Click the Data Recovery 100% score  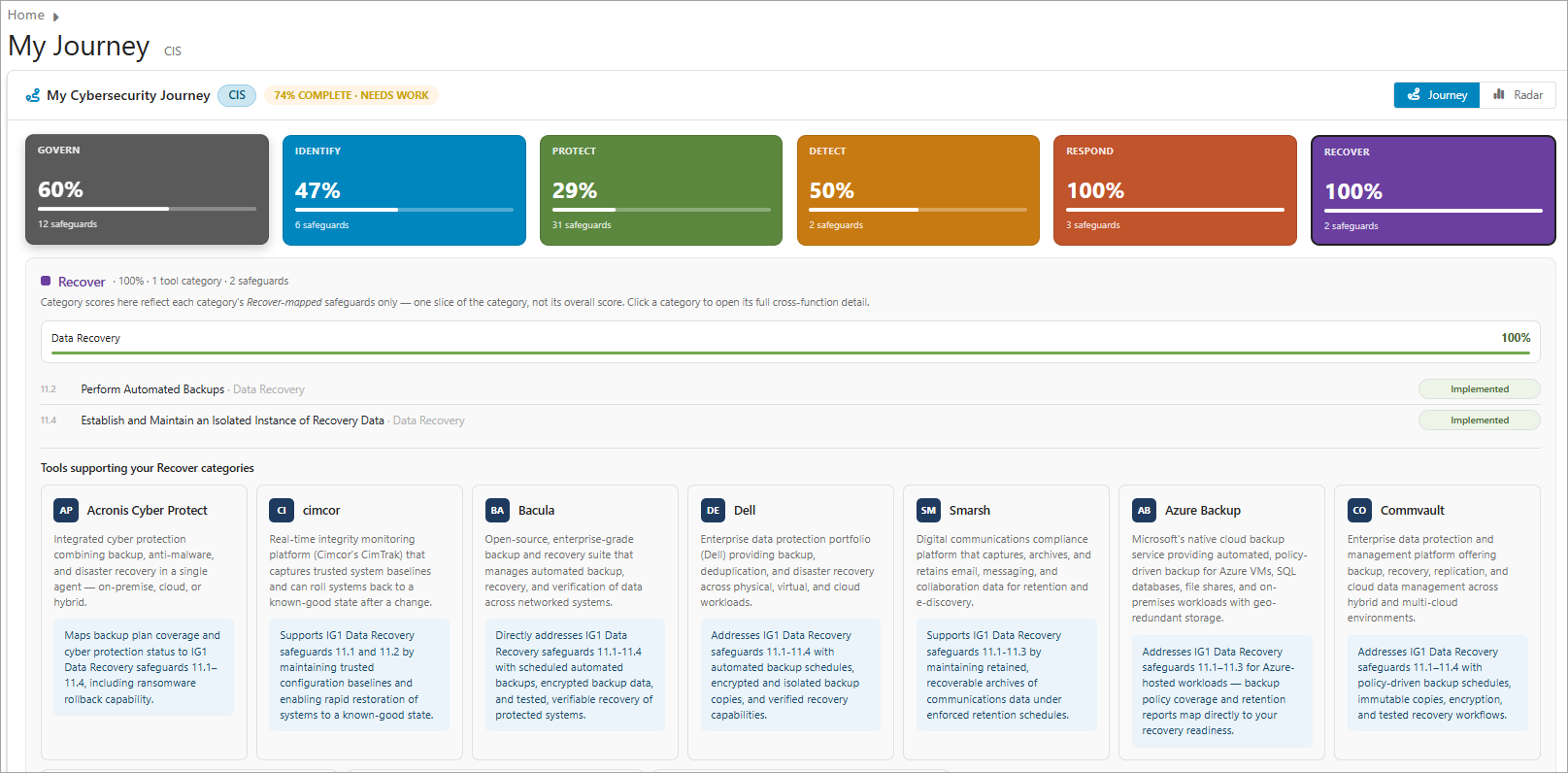1516,338
